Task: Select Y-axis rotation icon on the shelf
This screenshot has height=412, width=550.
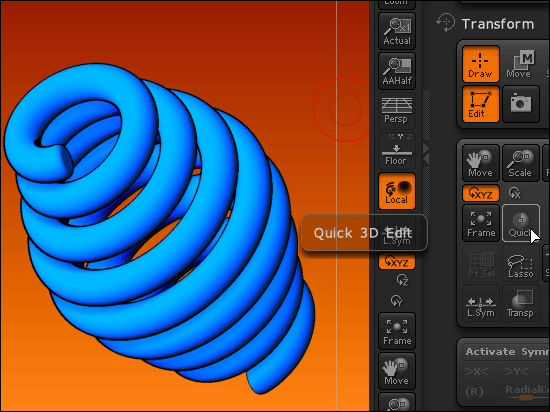Action: 397,301
